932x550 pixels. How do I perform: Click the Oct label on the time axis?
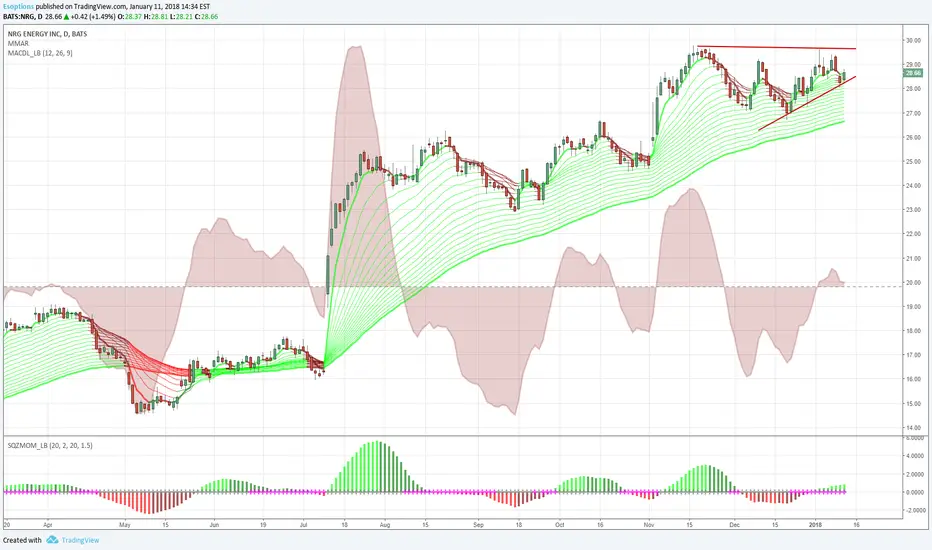pos(559,525)
